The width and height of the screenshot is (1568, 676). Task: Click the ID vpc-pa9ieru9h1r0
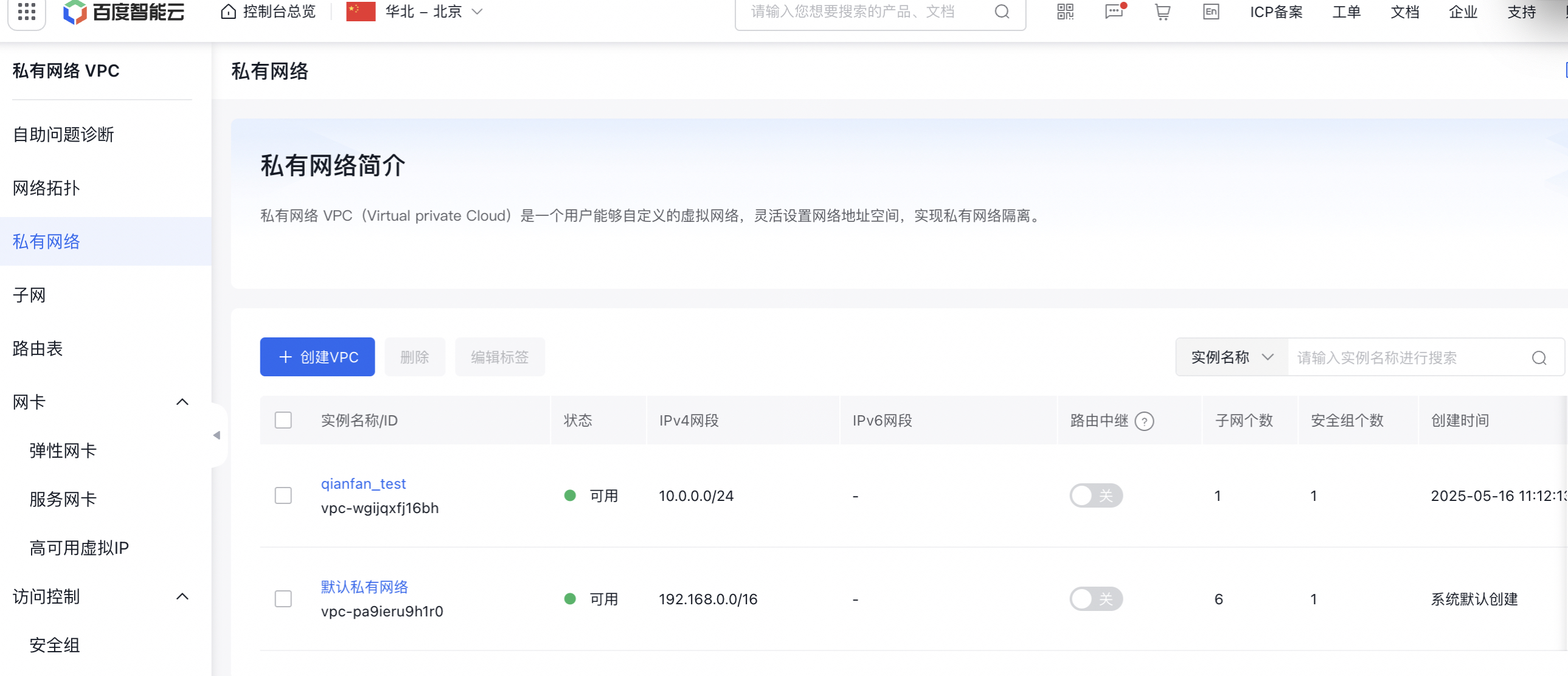coord(382,612)
